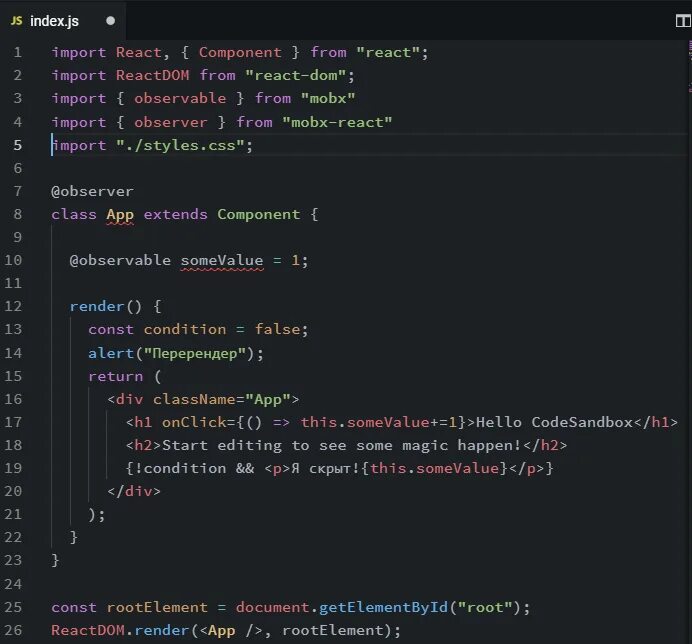Click the "Я скрыт!" paragraph text

tap(325, 468)
